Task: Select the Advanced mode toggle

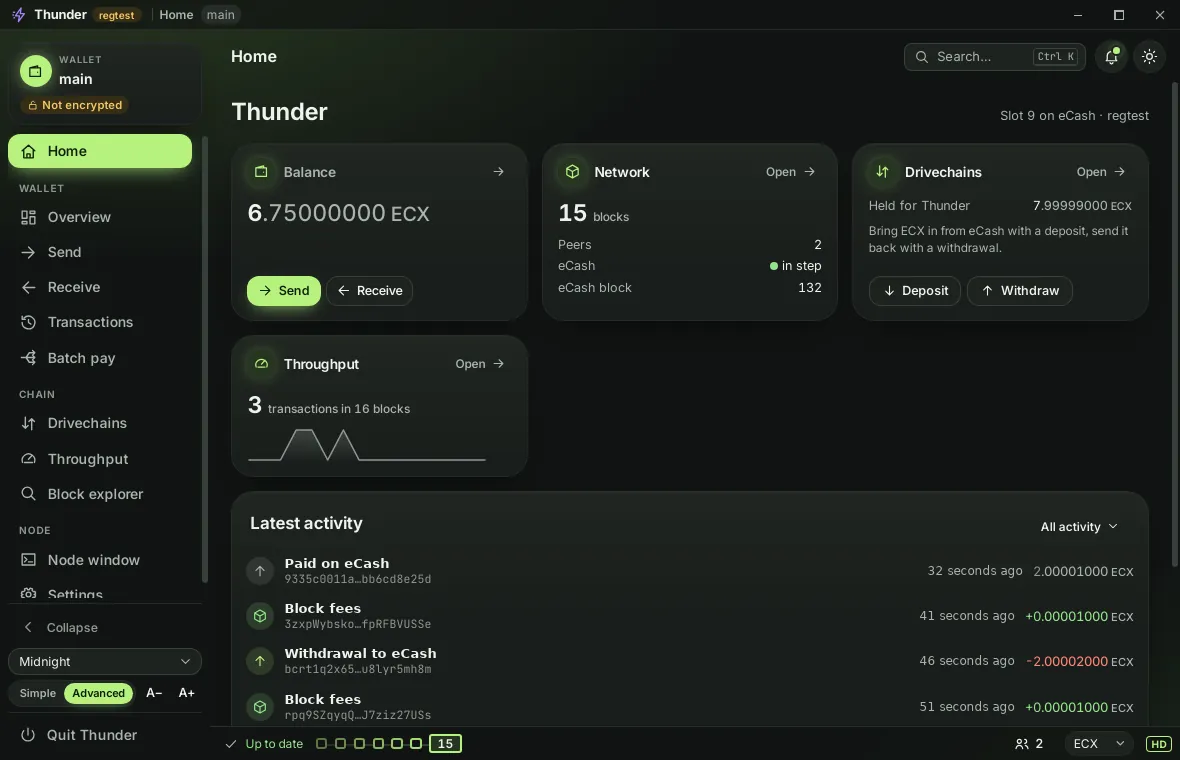Action: point(99,693)
